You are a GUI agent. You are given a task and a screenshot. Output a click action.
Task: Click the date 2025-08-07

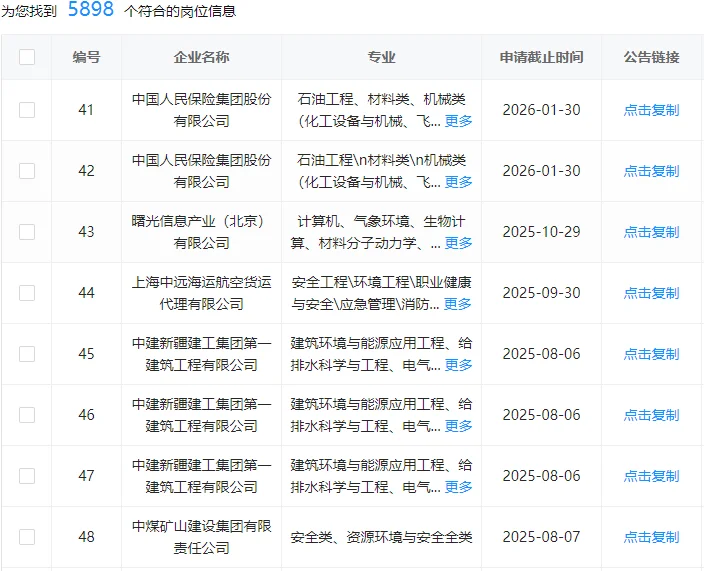tap(541, 537)
